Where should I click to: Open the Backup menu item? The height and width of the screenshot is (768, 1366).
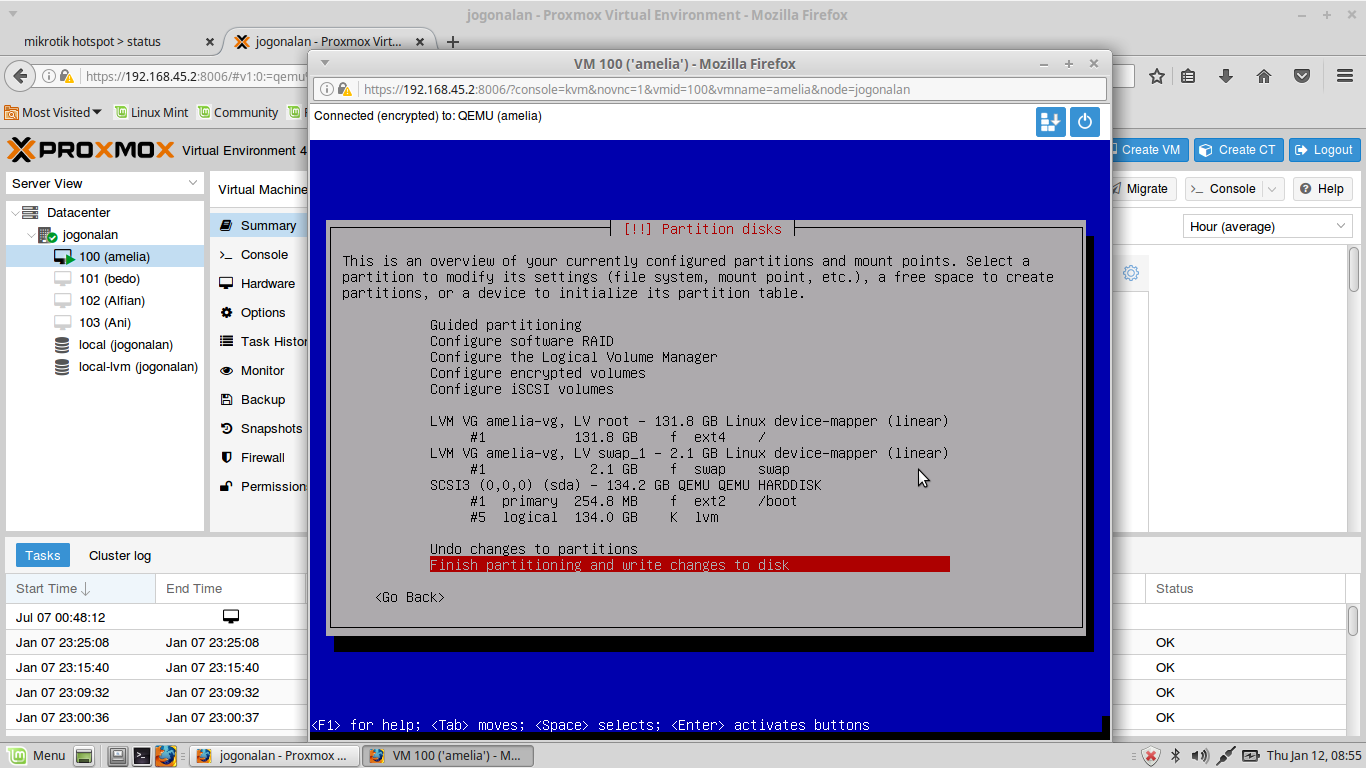[x=259, y=400]
